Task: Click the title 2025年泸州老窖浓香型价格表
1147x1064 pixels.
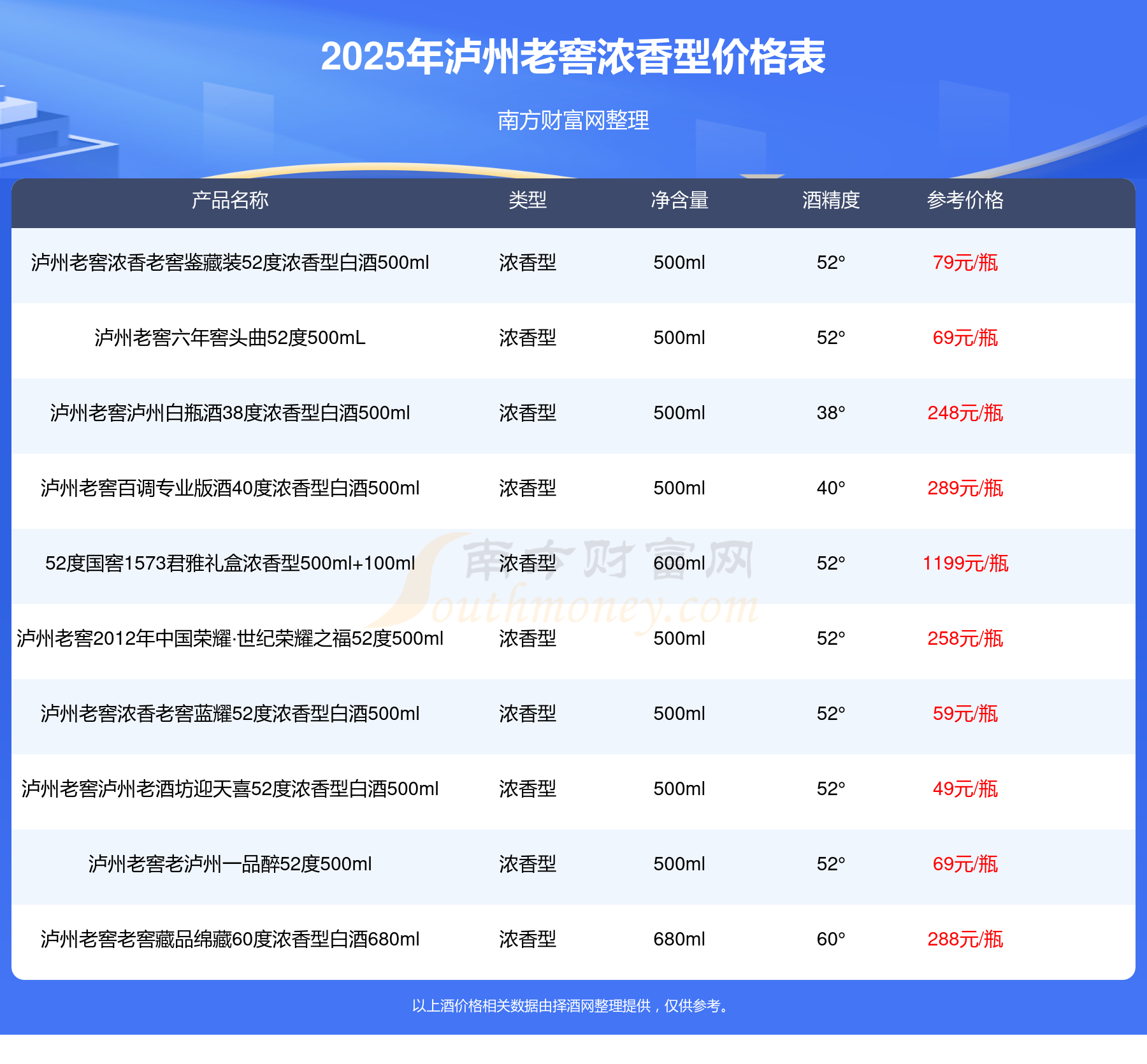Action: [573, 57]
